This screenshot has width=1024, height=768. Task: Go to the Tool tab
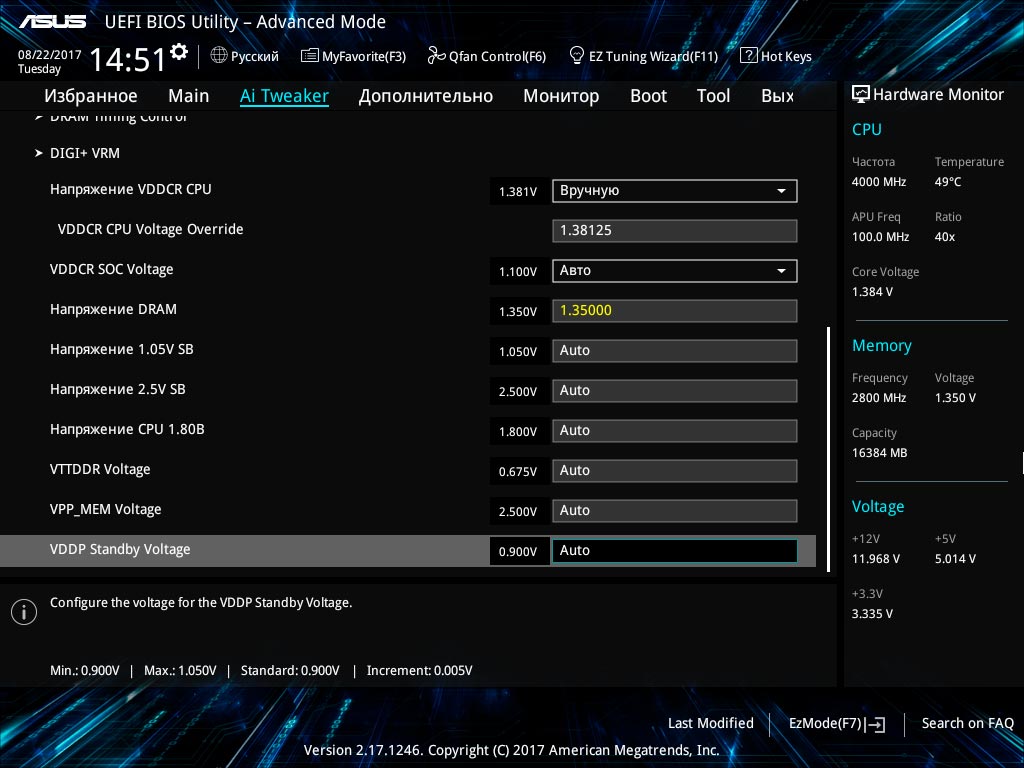click(713, 96)
